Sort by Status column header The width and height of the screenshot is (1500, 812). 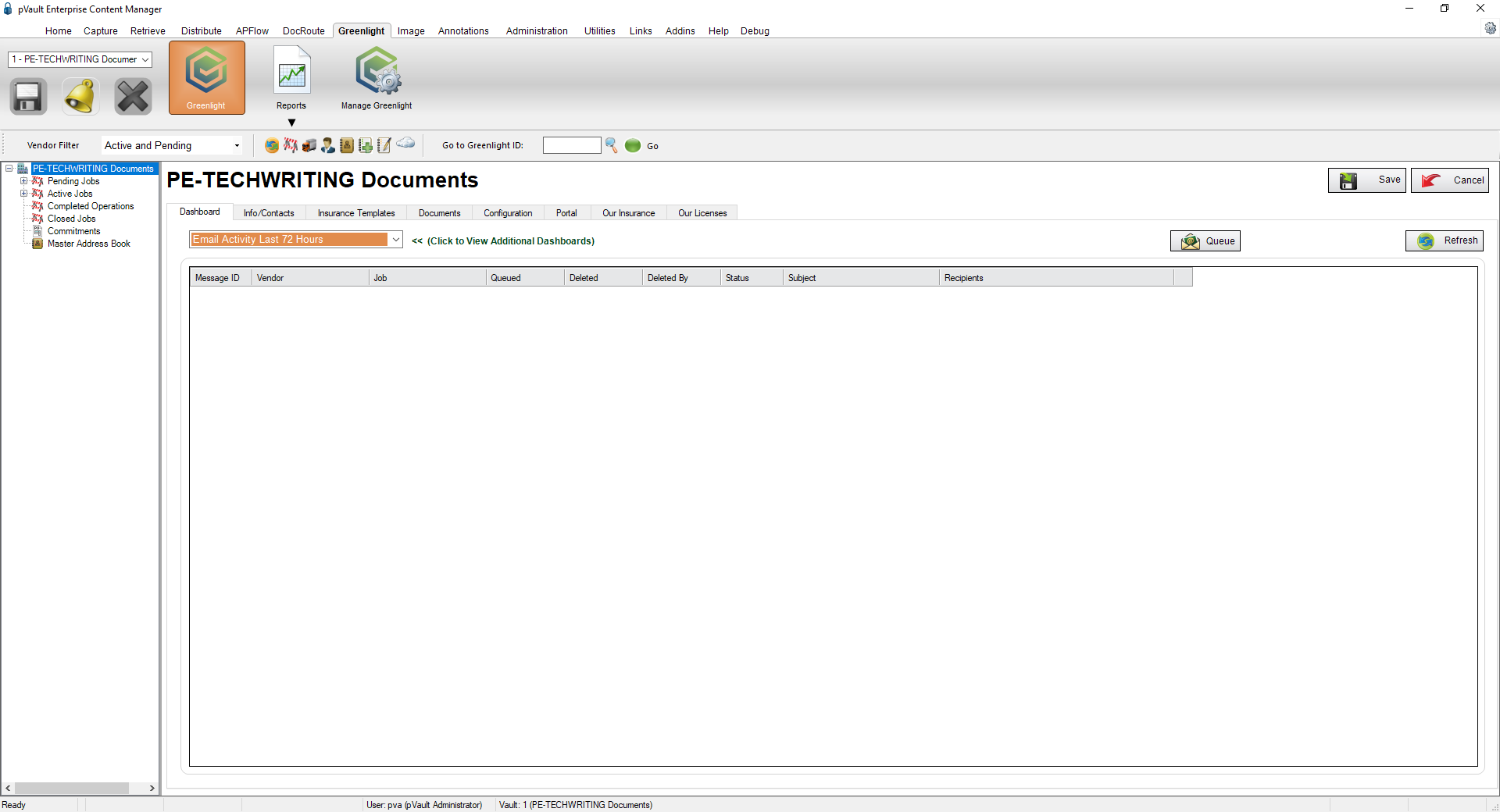pos(752,278)
